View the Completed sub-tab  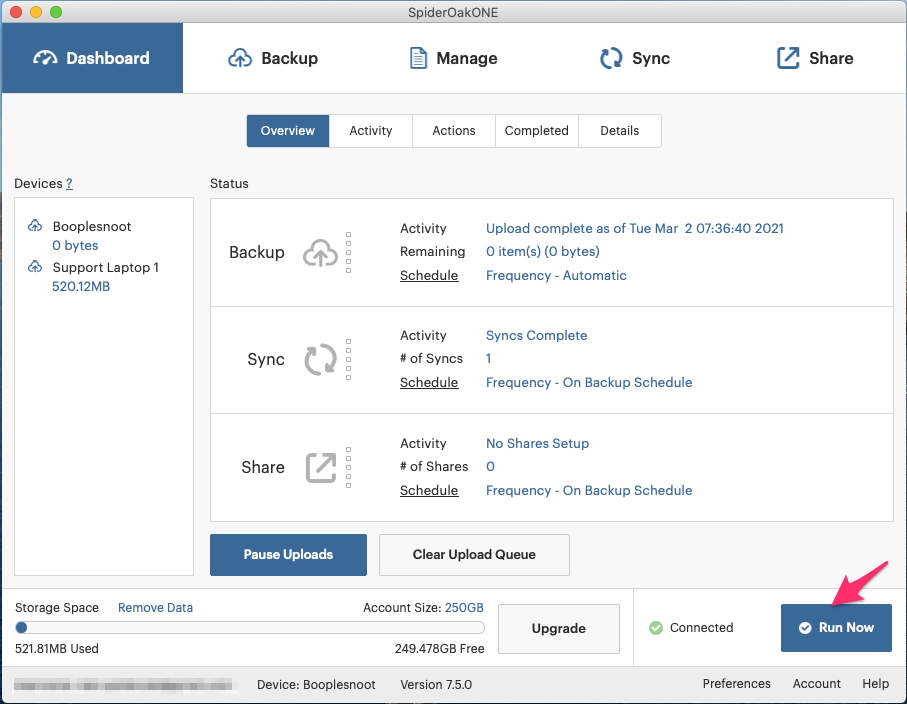(x=537, y=131)
